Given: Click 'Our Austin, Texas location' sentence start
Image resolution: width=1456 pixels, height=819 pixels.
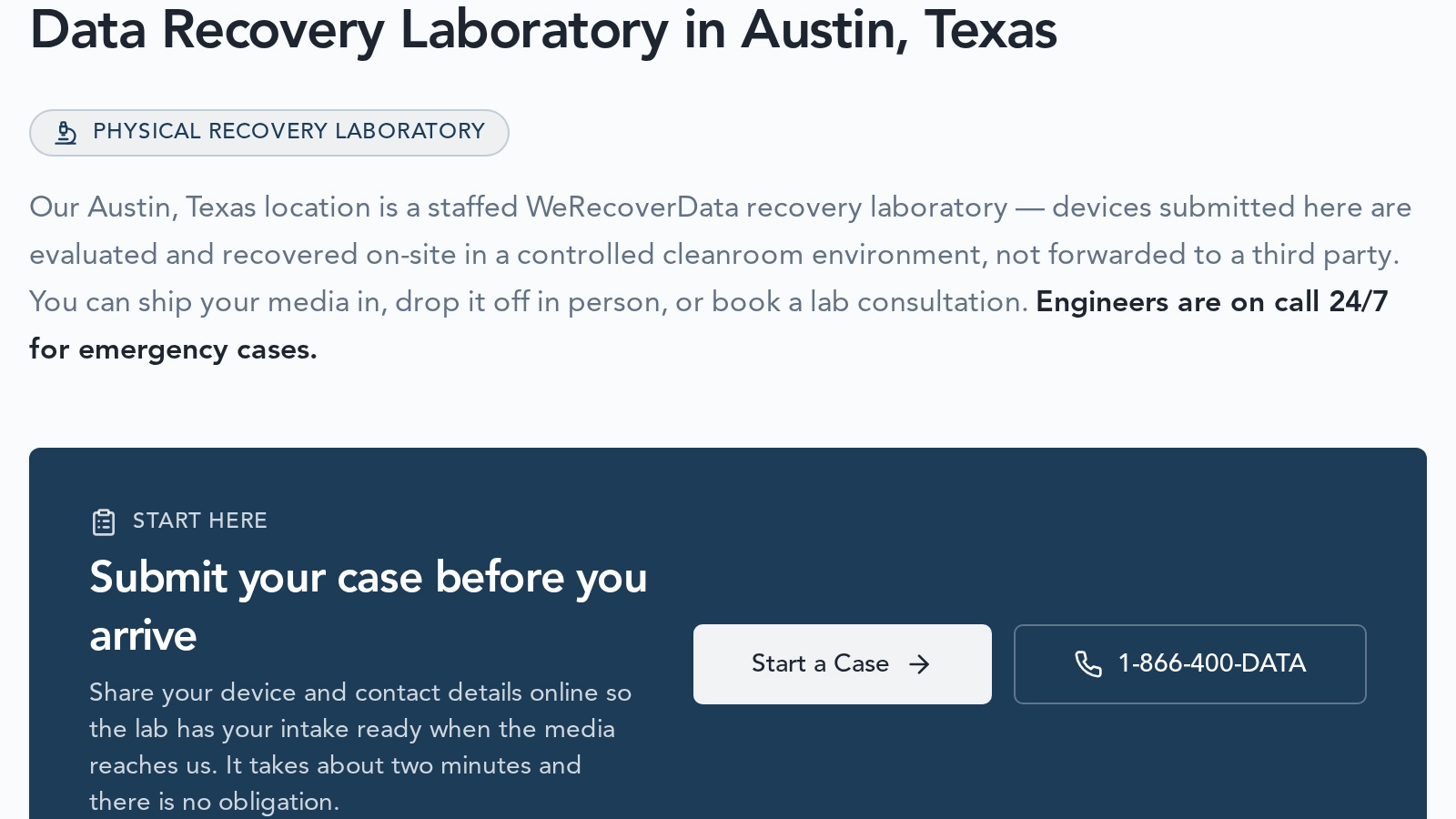Looking at the screenshot, I should (x=201, y=207).
